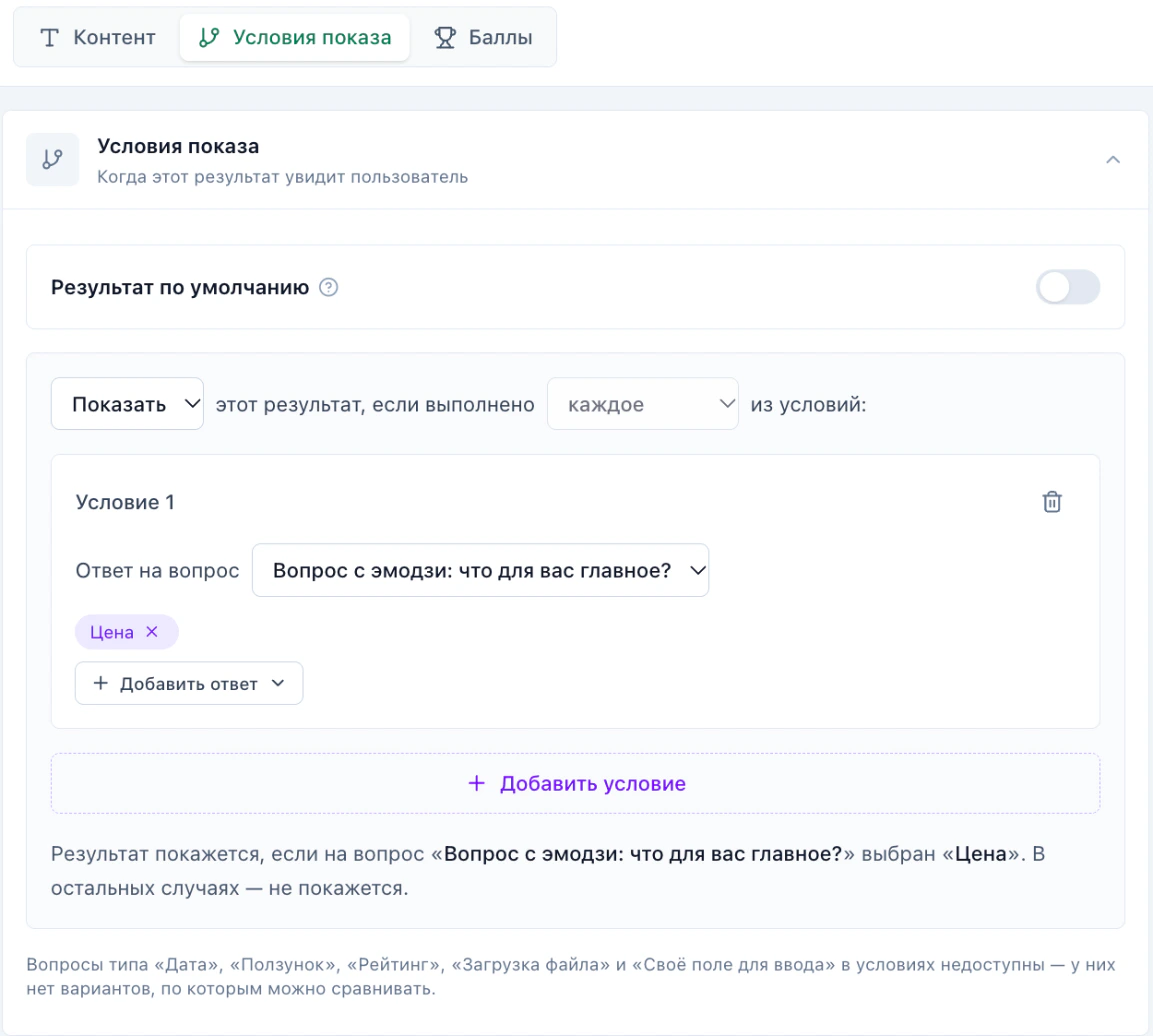Click the Цена tag label

(112, 632)
